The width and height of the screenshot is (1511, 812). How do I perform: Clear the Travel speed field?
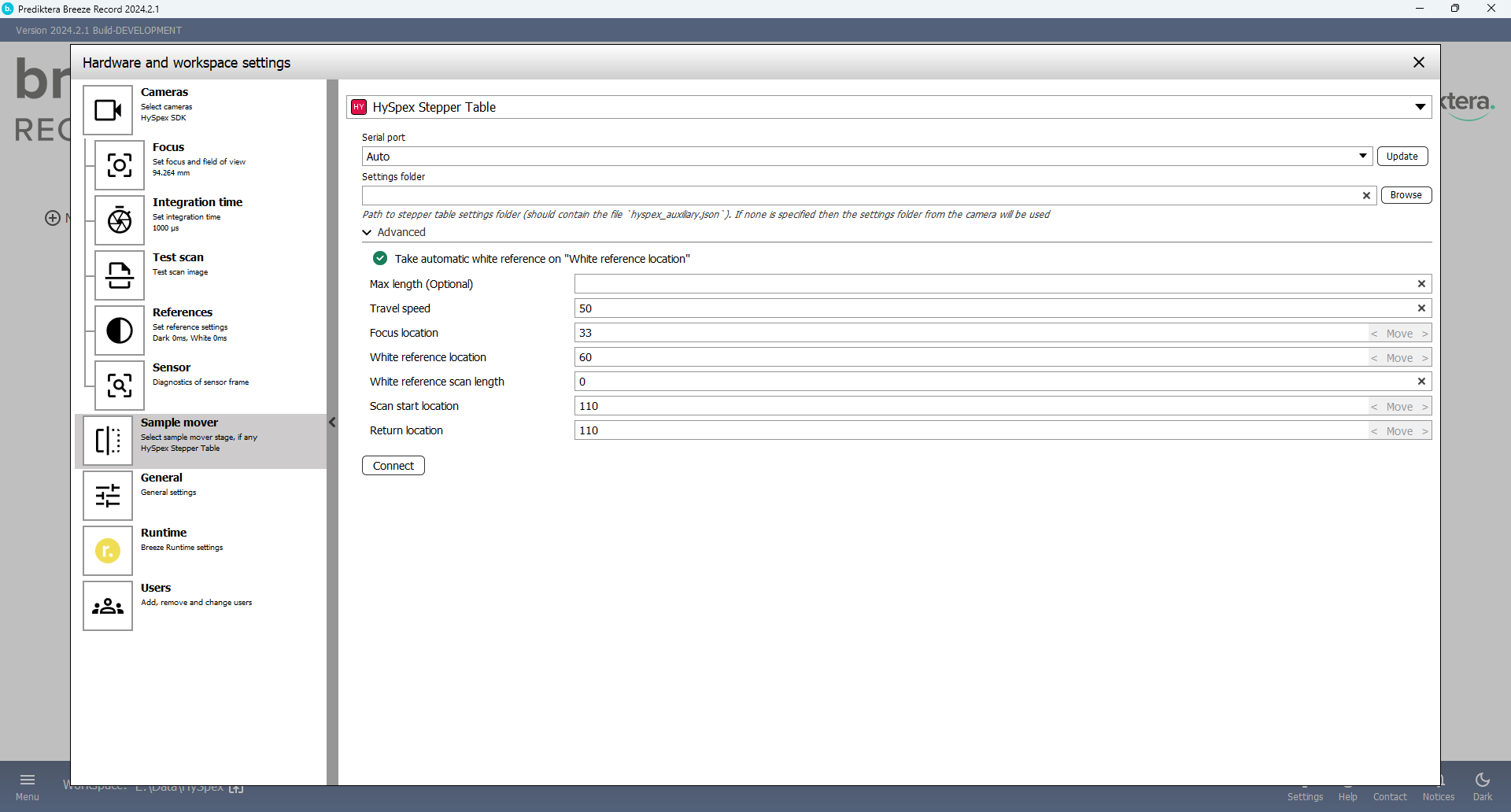click(1421, 308)
